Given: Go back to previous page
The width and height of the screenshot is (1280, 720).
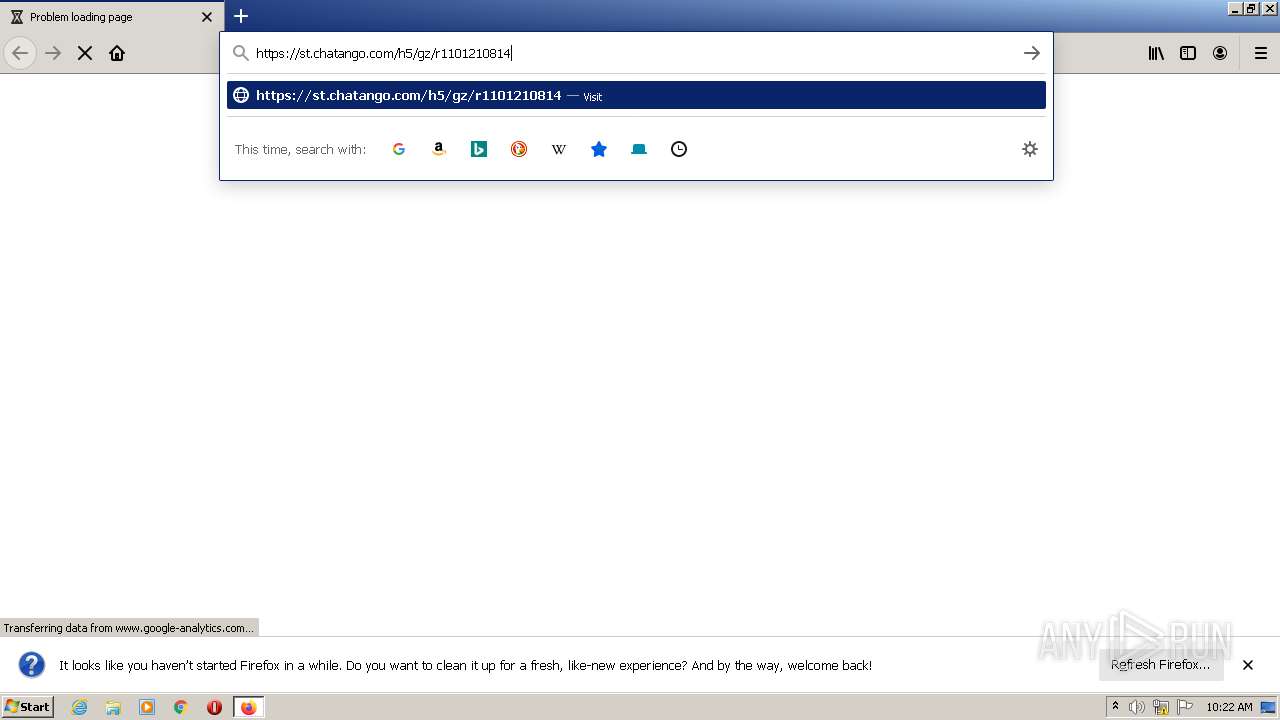Looking at the screenshot, I should pos(20,53).
